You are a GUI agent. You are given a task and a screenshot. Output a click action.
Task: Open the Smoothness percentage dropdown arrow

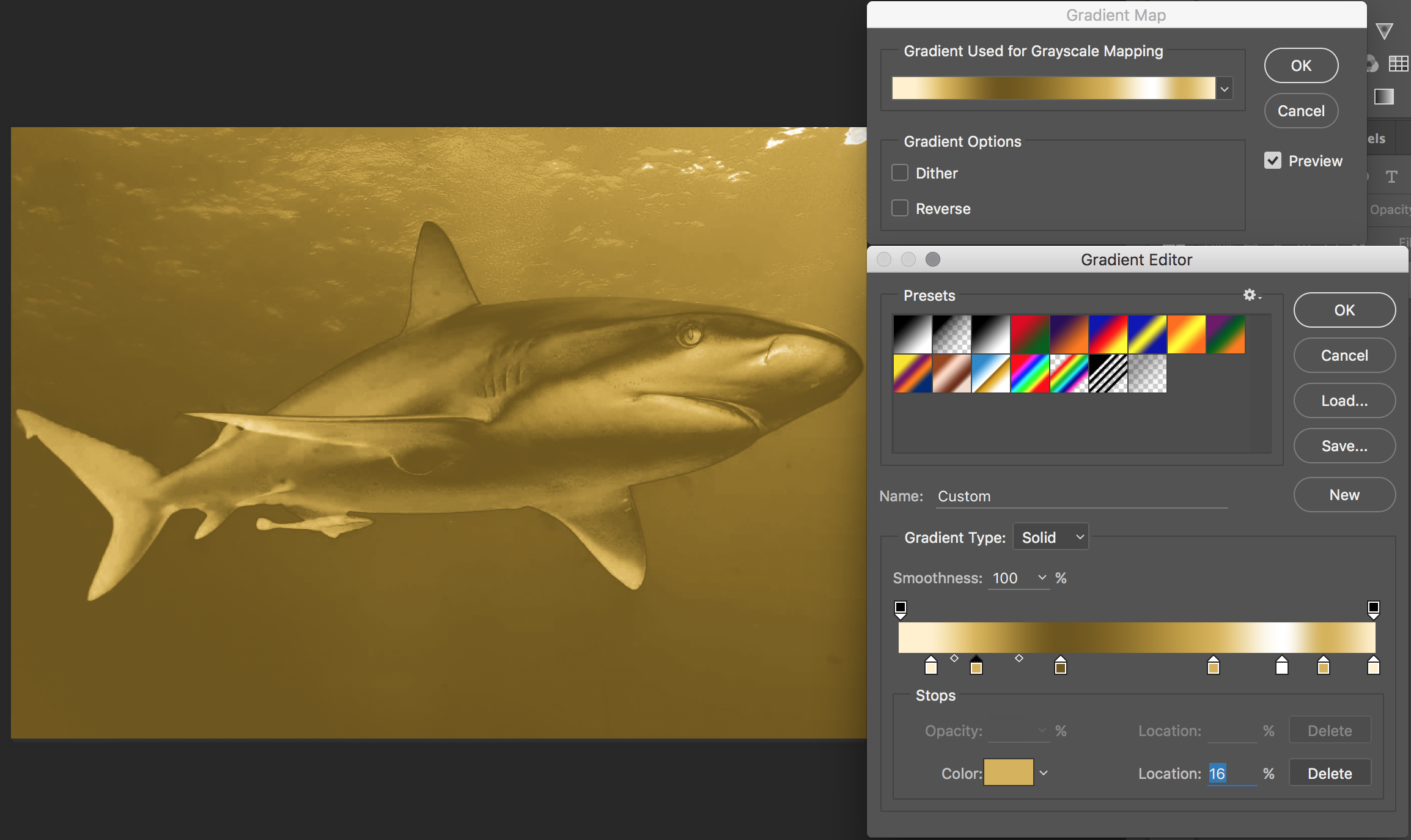(x=1042, y=578)
